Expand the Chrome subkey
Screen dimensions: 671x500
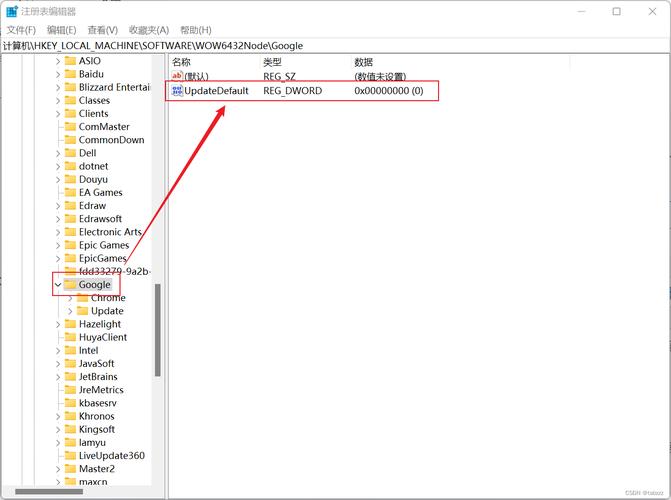click(70, 298)
